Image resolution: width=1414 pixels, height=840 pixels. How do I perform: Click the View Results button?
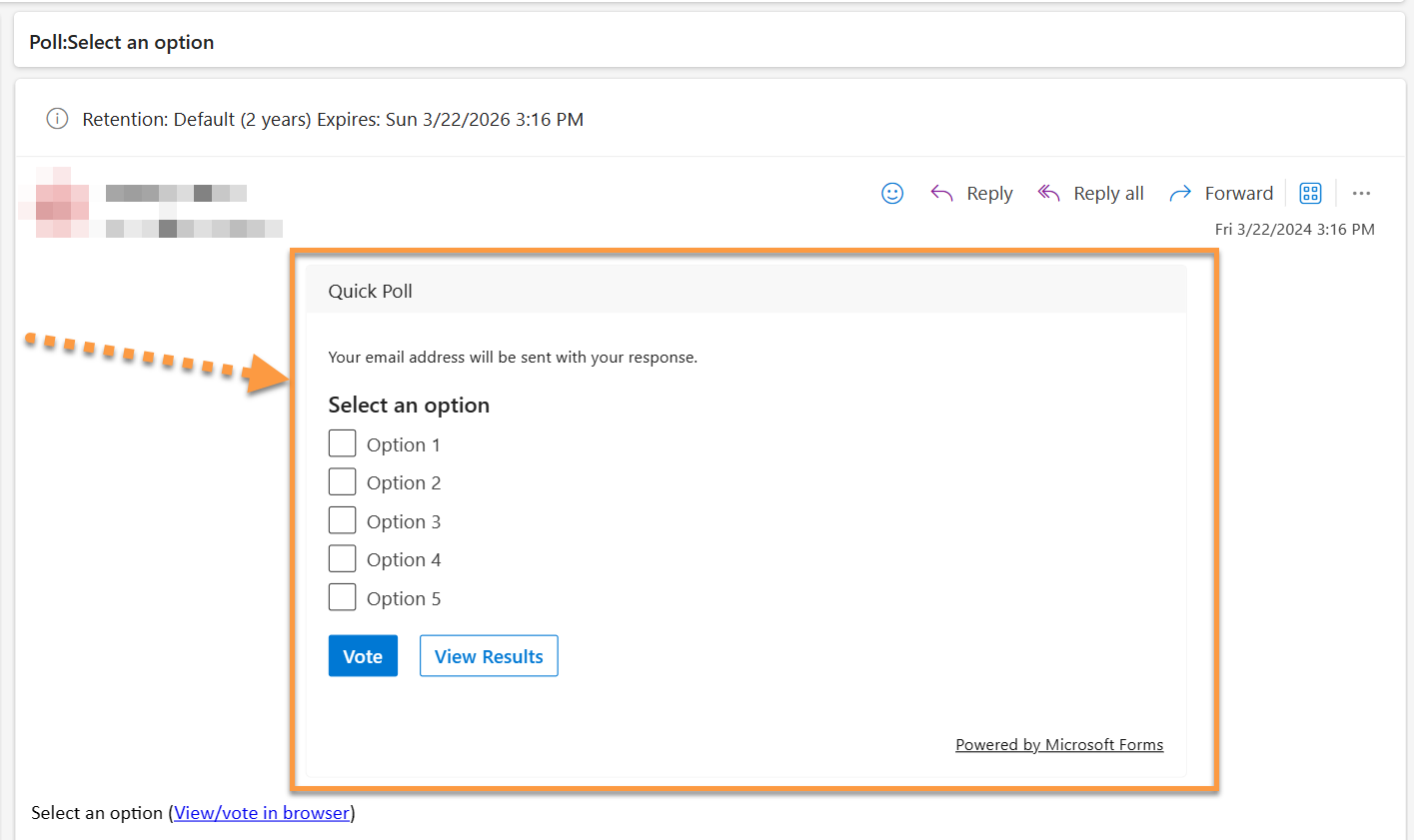489,656
